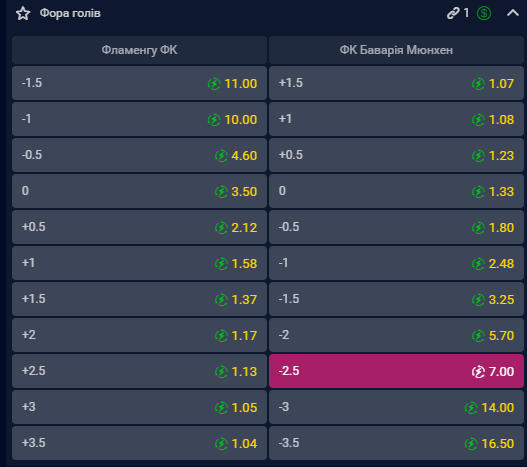Select Баварія +0.5 odds 1.23

[396, 155]
